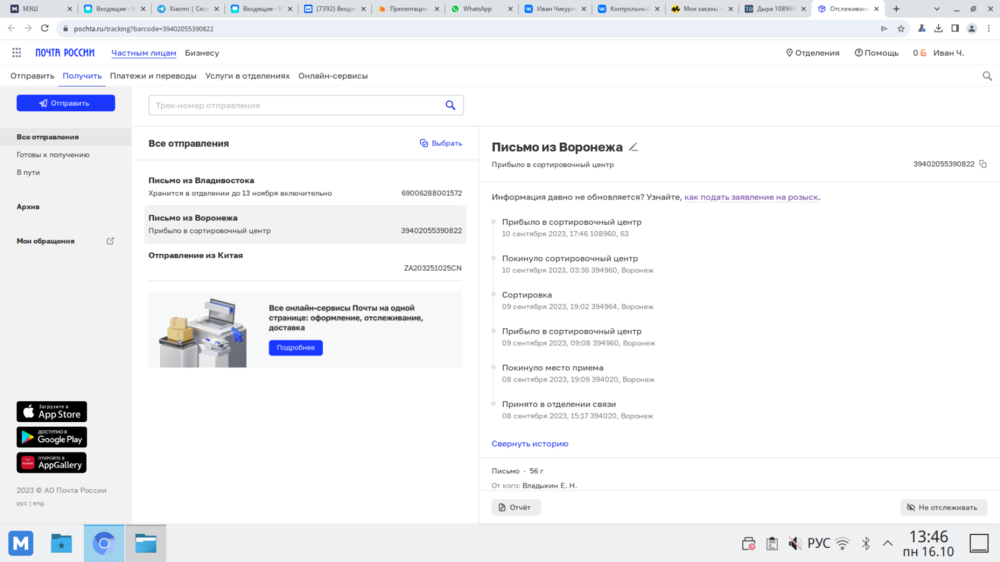Open Письмо из Воронежа list entry
The width and height of the screenshot is (1000, 562).
point(305,224)
